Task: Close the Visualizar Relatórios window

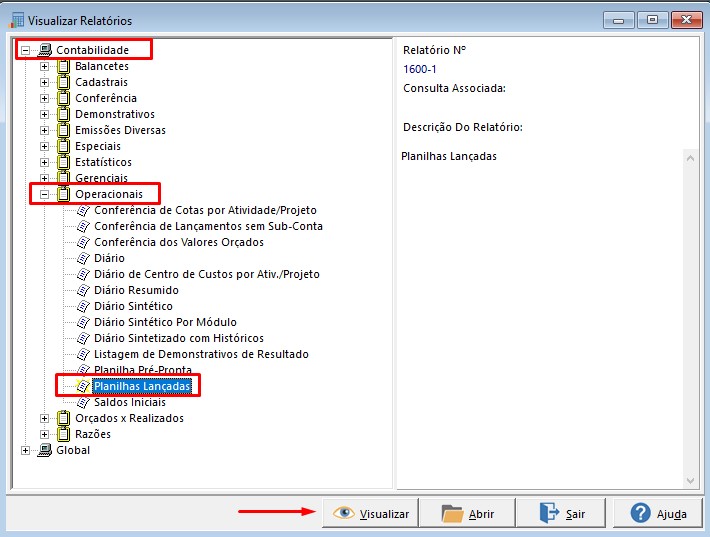Action: click(686, 19)
